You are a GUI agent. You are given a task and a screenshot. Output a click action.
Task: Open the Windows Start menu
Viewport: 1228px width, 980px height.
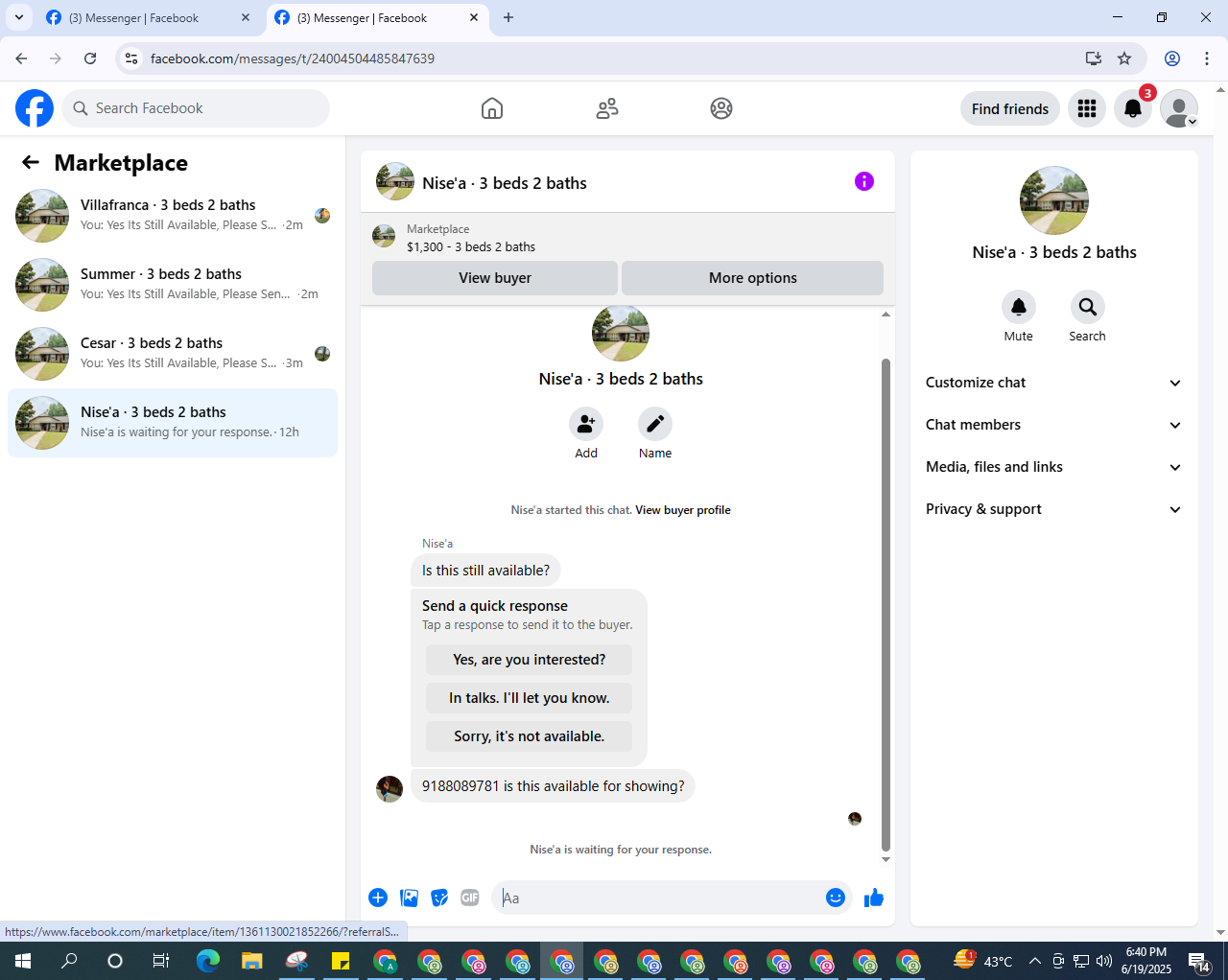tap(23, 961)
